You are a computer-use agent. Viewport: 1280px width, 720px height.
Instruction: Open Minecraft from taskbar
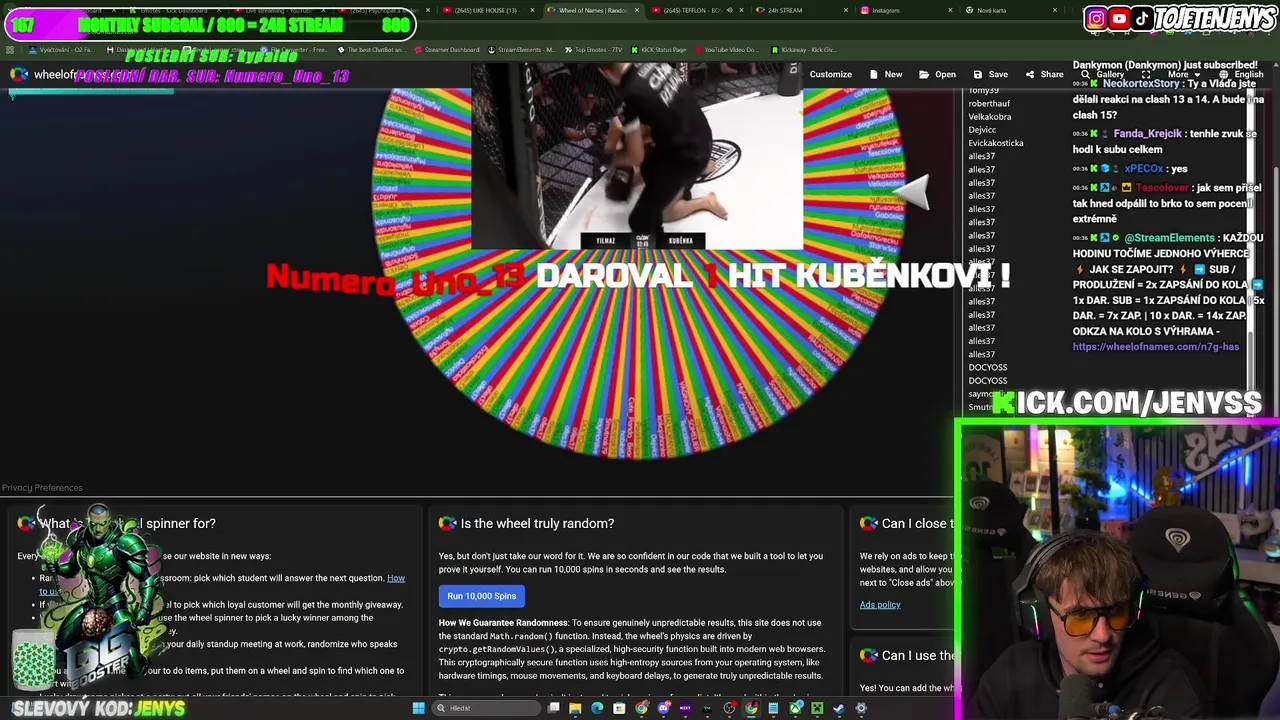[x=817, y=708]
